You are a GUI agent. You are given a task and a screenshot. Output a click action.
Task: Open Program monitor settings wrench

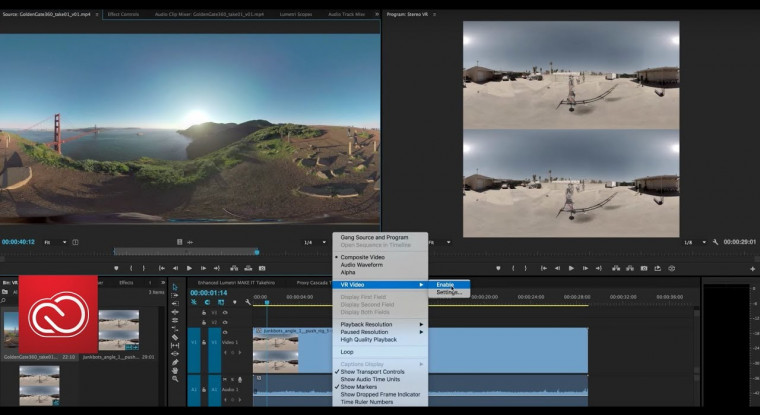(715, 242)
